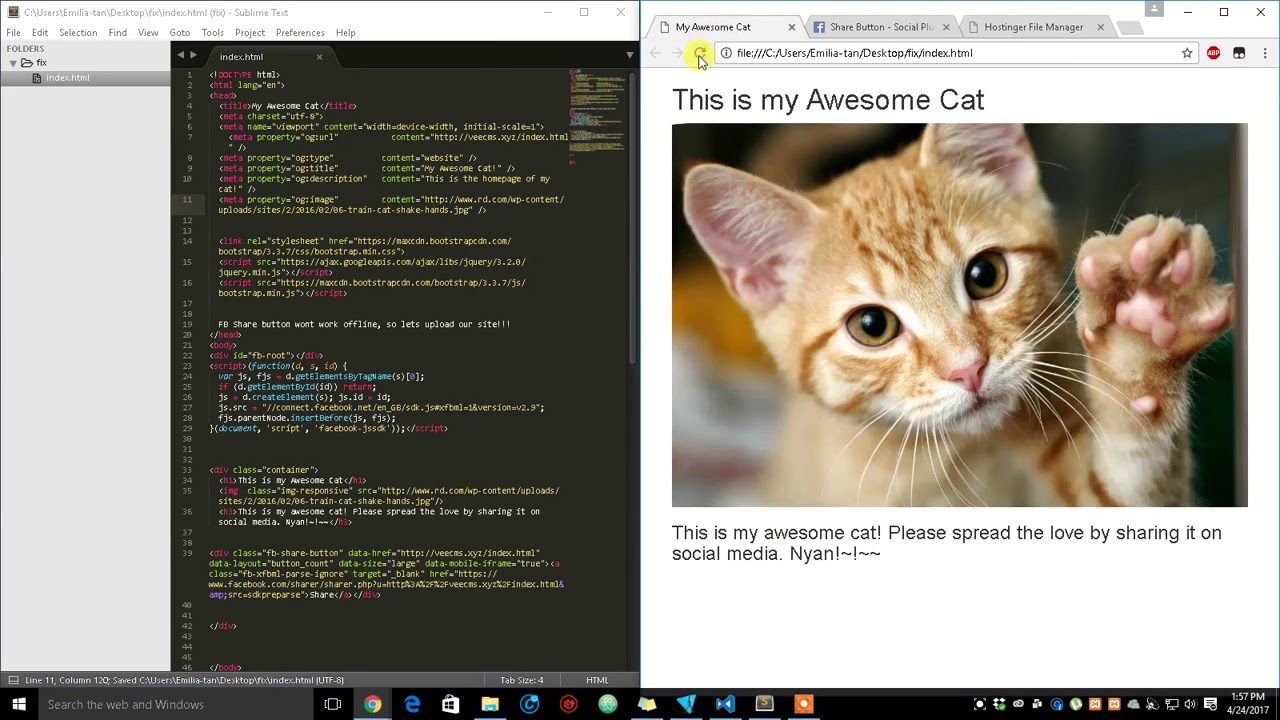Image resolution: width=1280 pixels, height=720 pixels.
Task: Click the volume icon in system tray
Action: tap(1190, 704)
